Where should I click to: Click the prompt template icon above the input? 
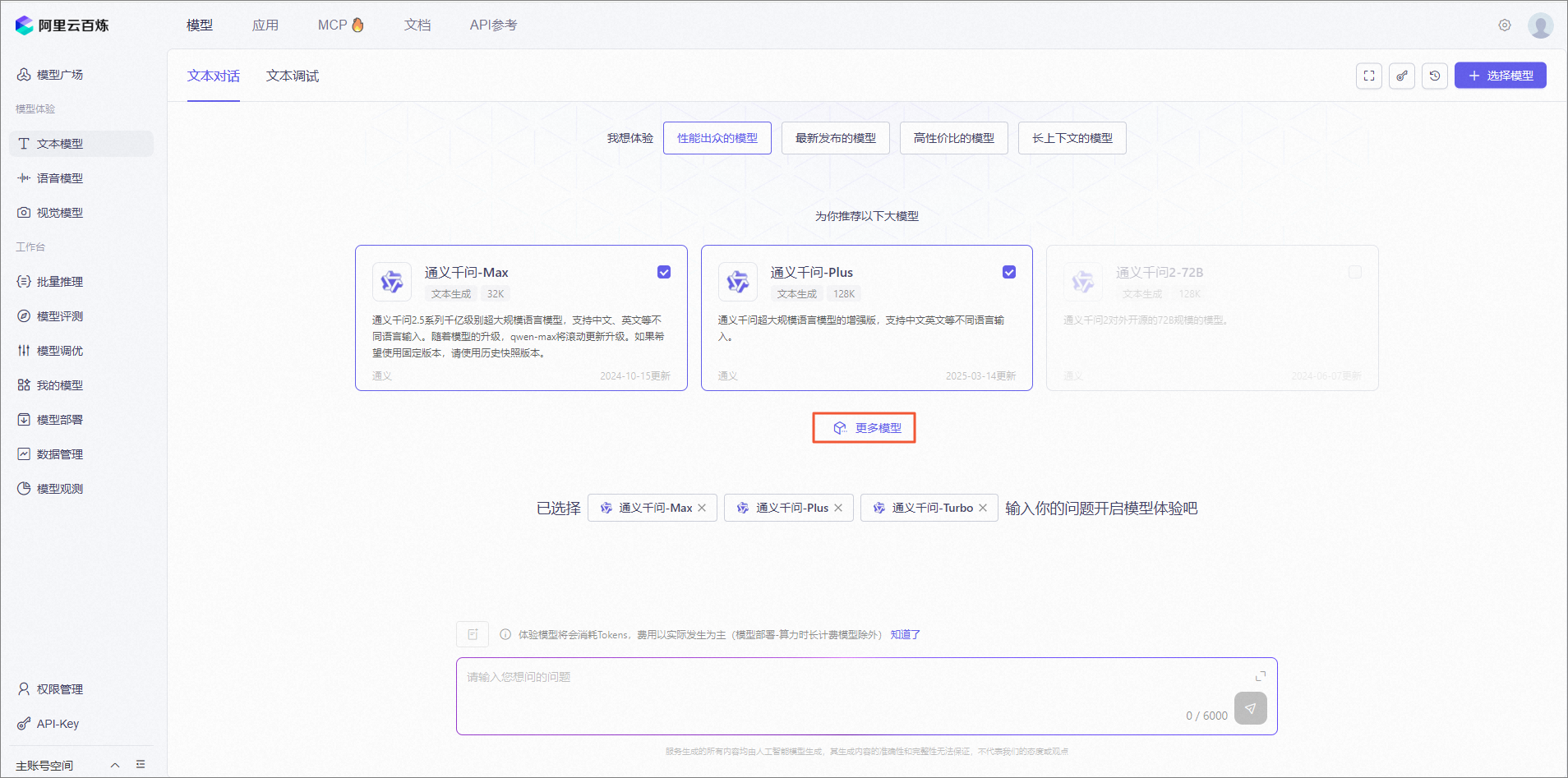473,634
